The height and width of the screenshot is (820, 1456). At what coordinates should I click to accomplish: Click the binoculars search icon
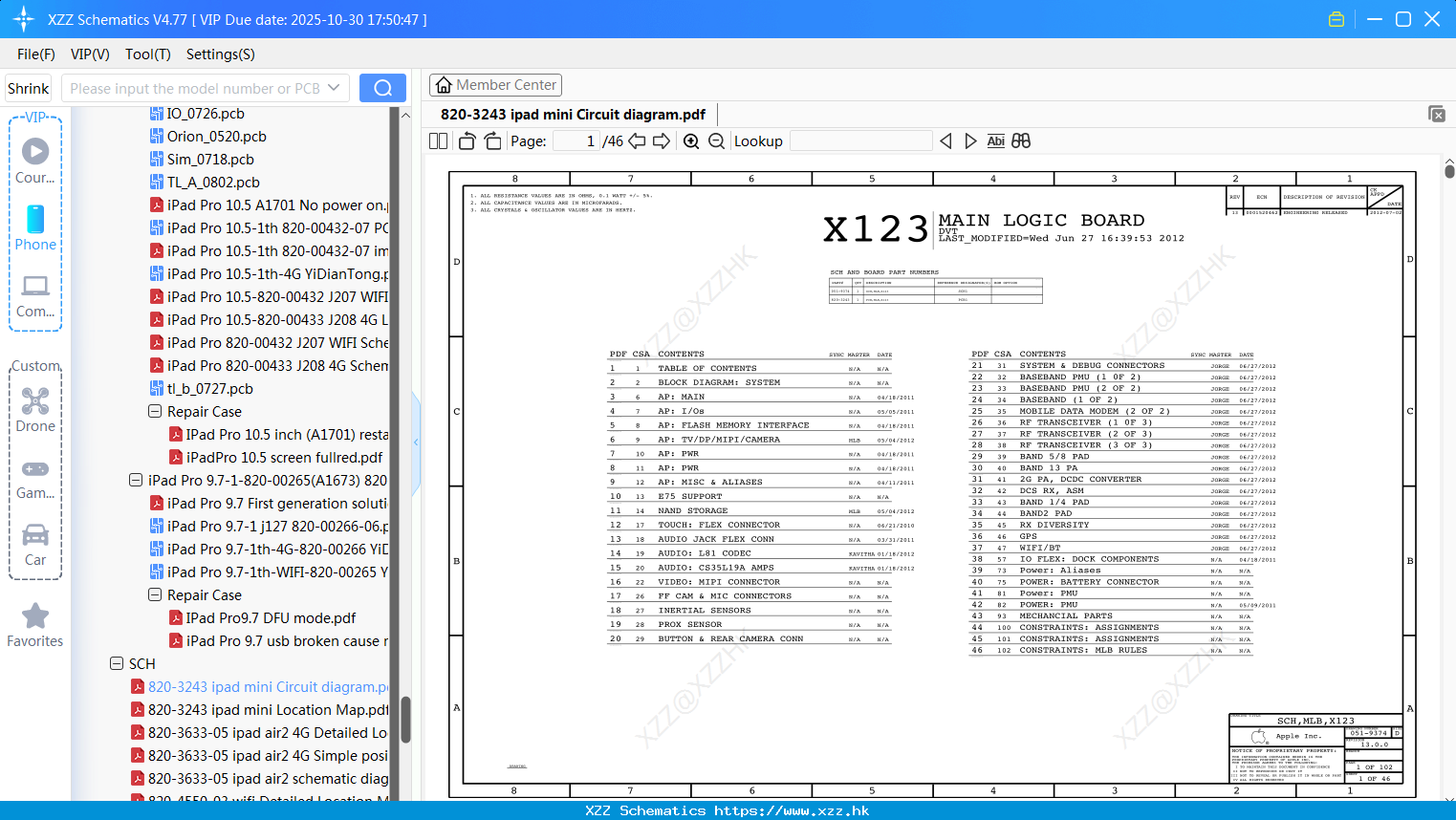click(x=1021, y=141)
